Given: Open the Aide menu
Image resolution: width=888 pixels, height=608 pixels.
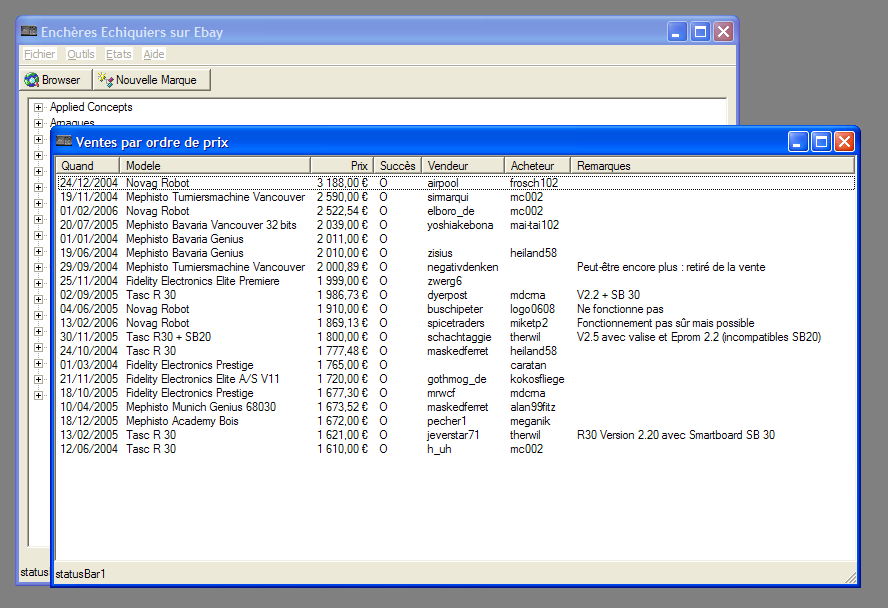Looking at the screenshot, I should tap(153, 54).
